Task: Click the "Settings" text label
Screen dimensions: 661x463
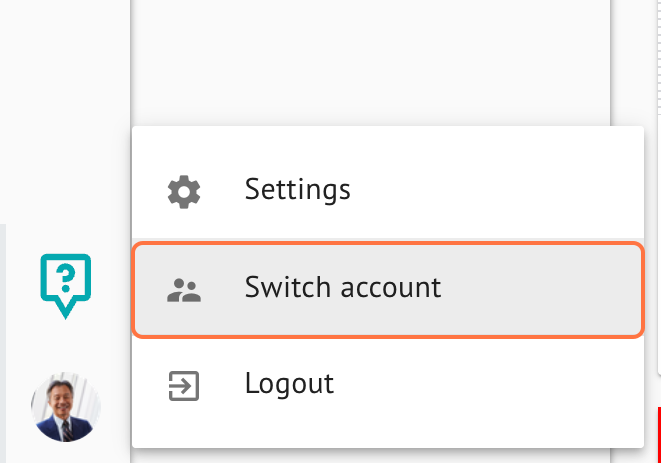Action: [x=298, y=190]
